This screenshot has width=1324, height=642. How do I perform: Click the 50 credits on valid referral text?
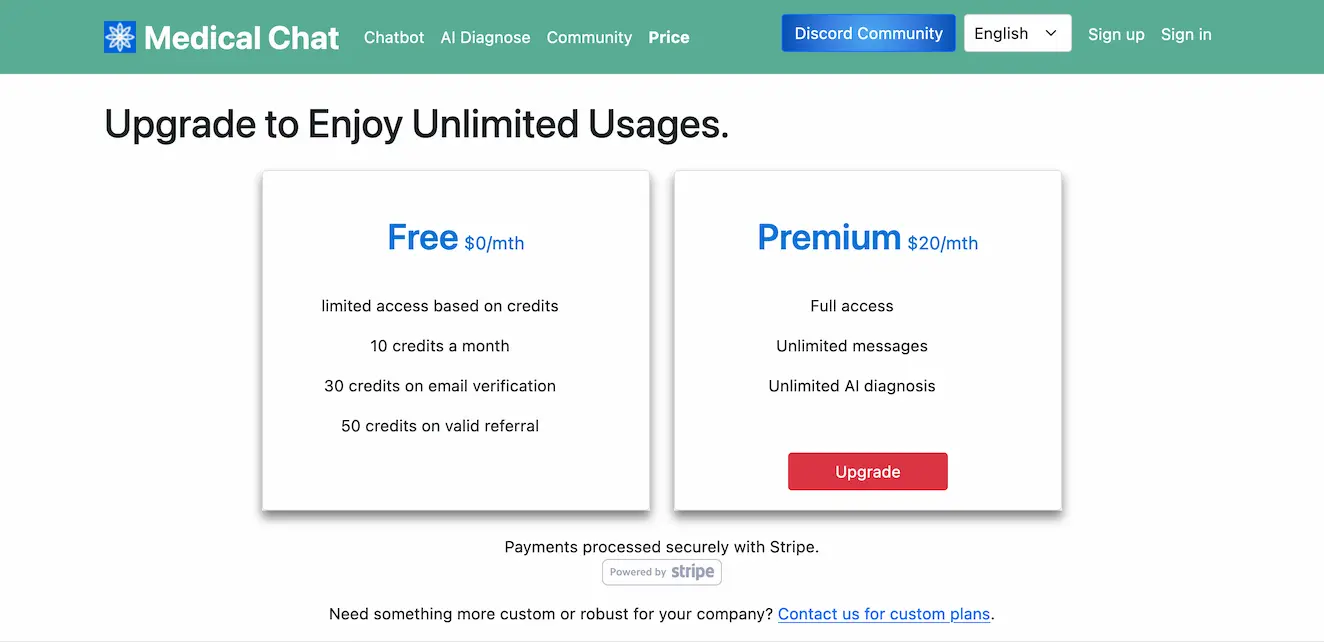click(440, 426)
